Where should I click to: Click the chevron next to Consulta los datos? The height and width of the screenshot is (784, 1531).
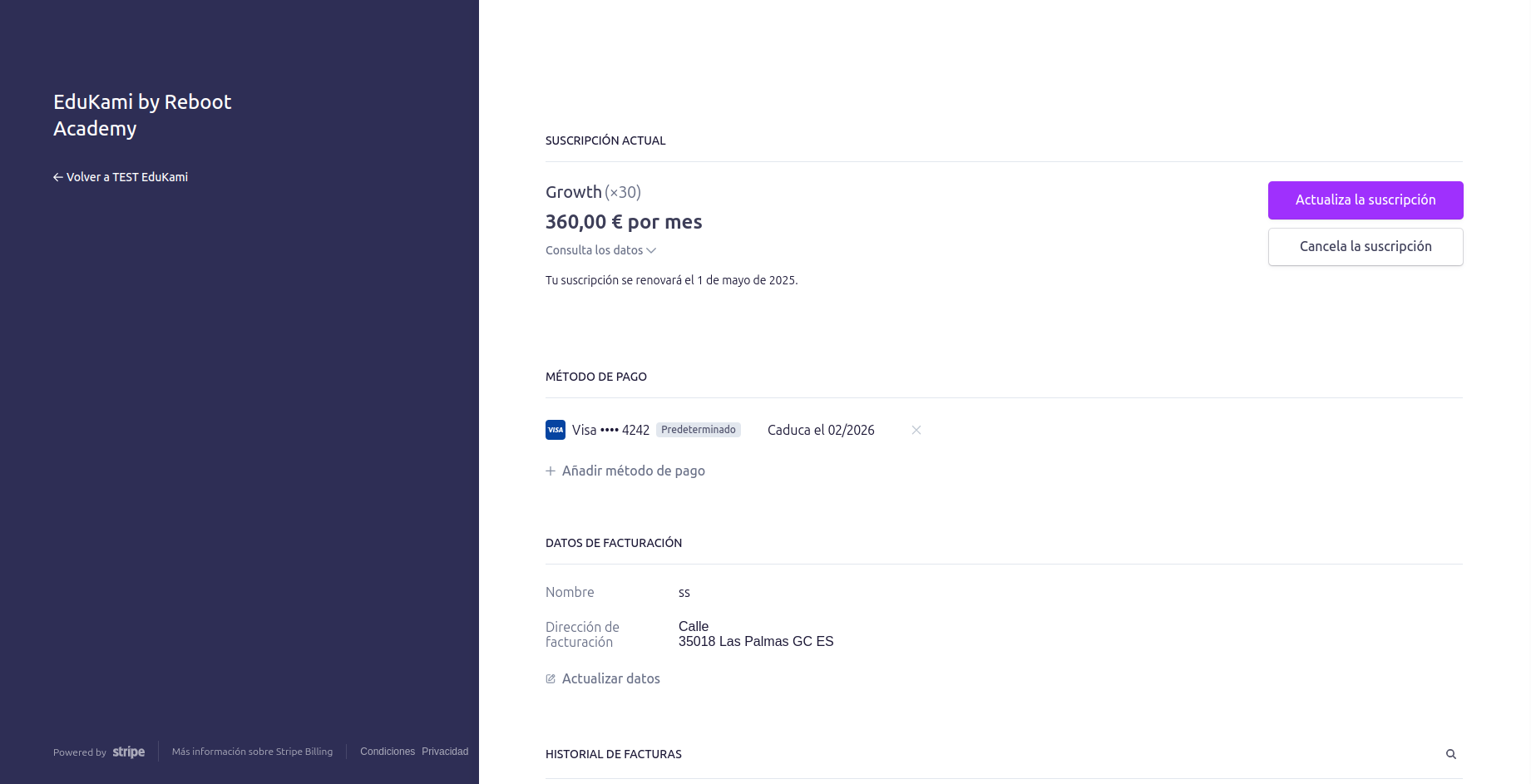point(651,250)
